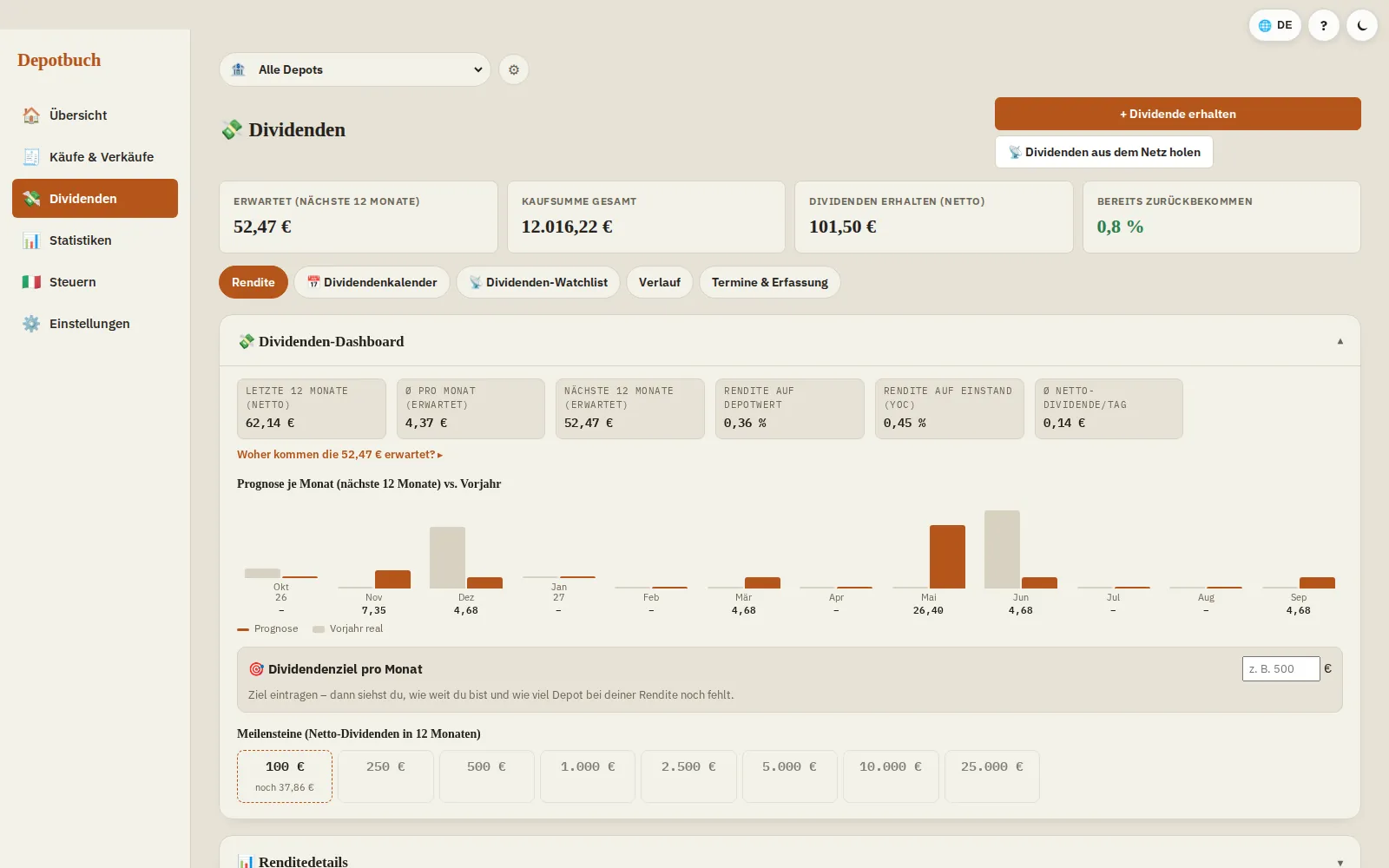Toggle dark mode moon icon
1389x868 pixels.
(x=1362, y=25)
